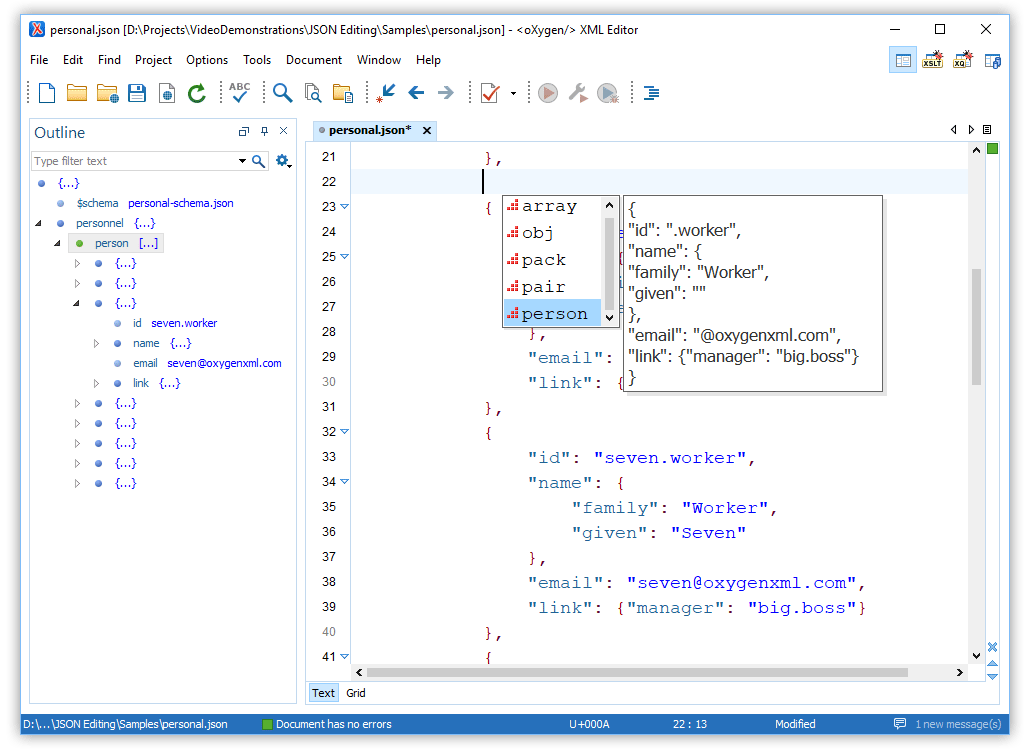The width and height of the screenshot is (1030, 750).
Task: Switch to the Editor perspective icon
Action: pos(903,60)
